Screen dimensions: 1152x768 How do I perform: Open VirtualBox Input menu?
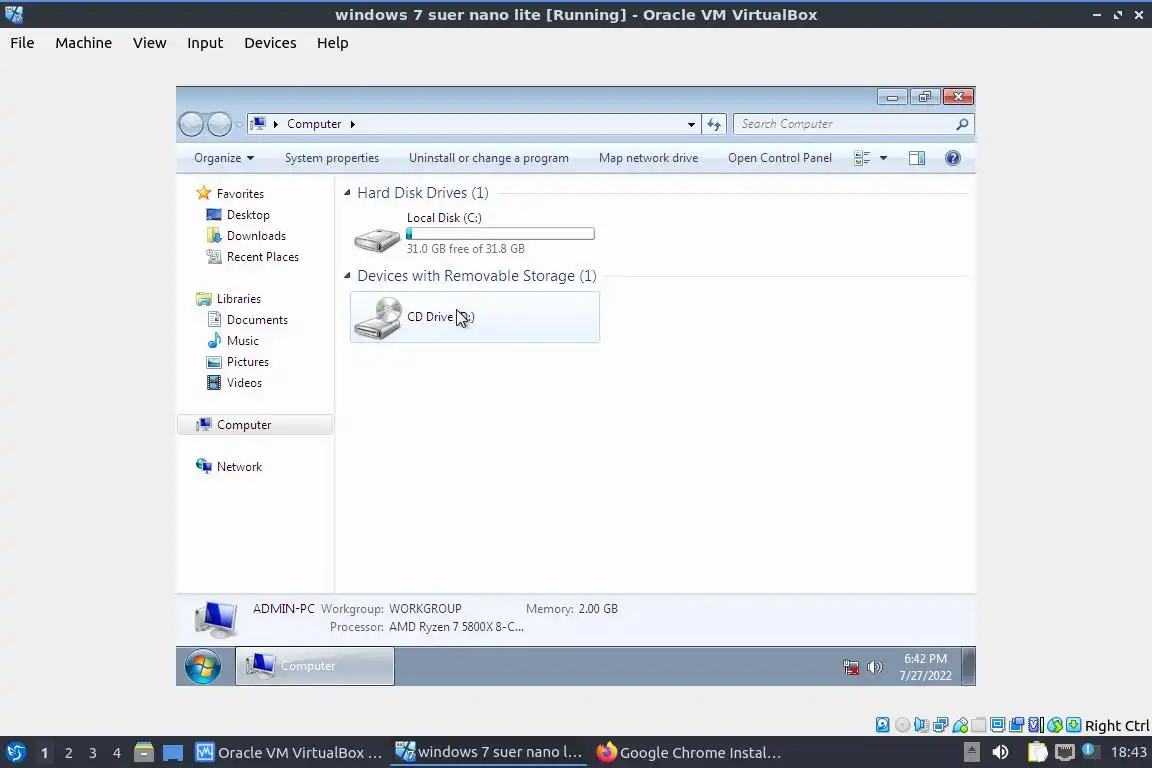[x=205, y=43]
